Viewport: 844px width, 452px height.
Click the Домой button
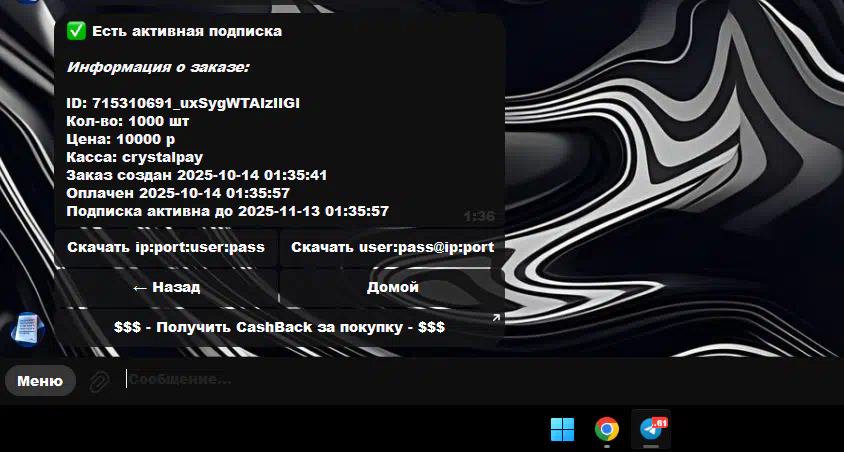click(x=392, y=287)
